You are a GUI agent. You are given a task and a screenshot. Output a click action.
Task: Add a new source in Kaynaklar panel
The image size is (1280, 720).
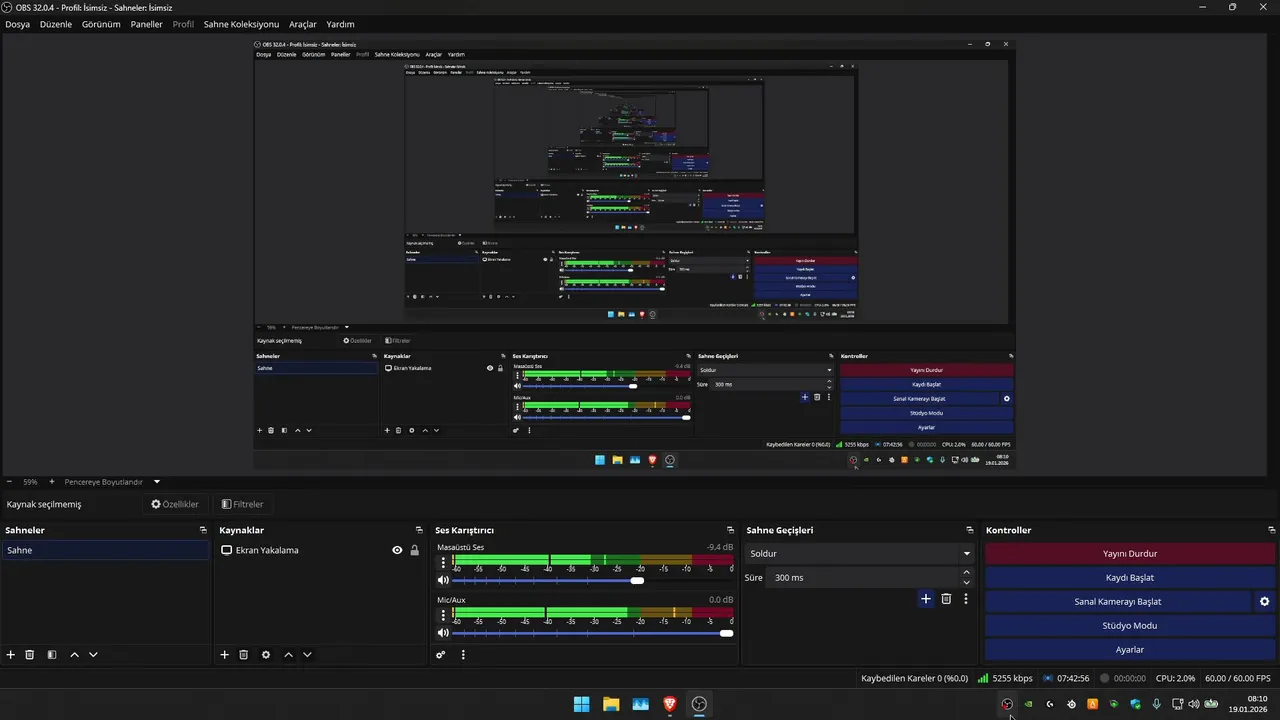coord(225,655)
